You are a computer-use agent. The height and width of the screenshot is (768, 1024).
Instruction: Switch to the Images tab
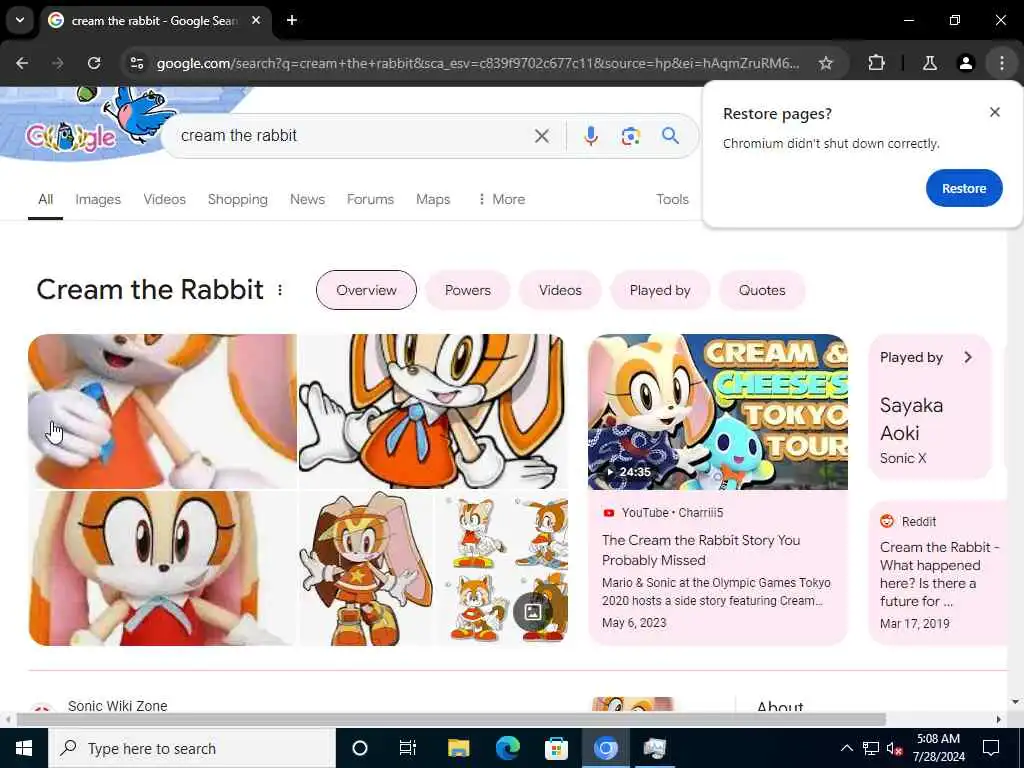tap(98, 199)
